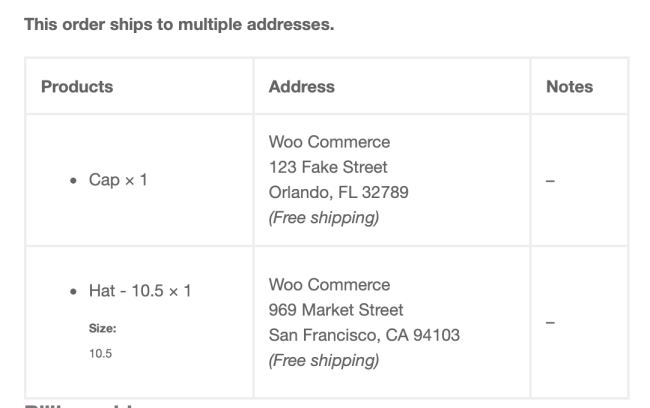
Task: Click the '123 Fake Street' address line
Action: click(x=328, y=167)
